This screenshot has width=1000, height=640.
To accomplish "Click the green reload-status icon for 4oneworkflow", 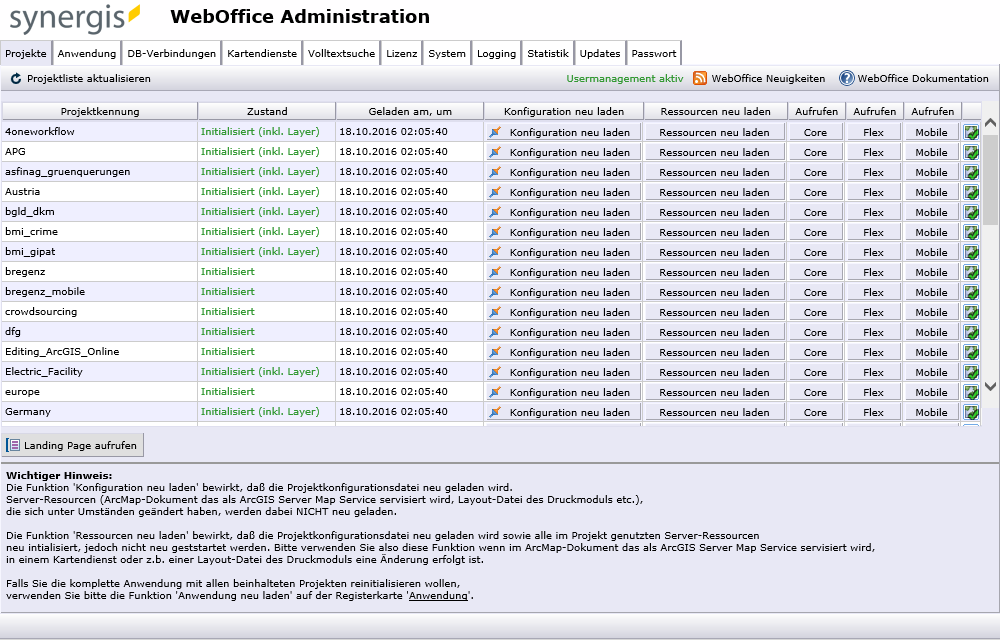I will tap(969, 132).
